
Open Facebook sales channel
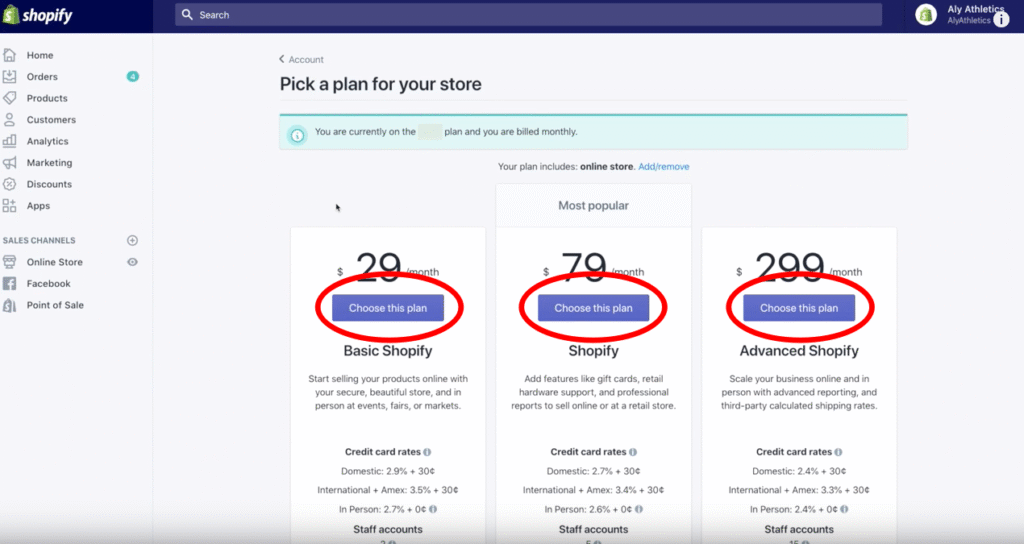pyautogui.click(x=48, y=283)
